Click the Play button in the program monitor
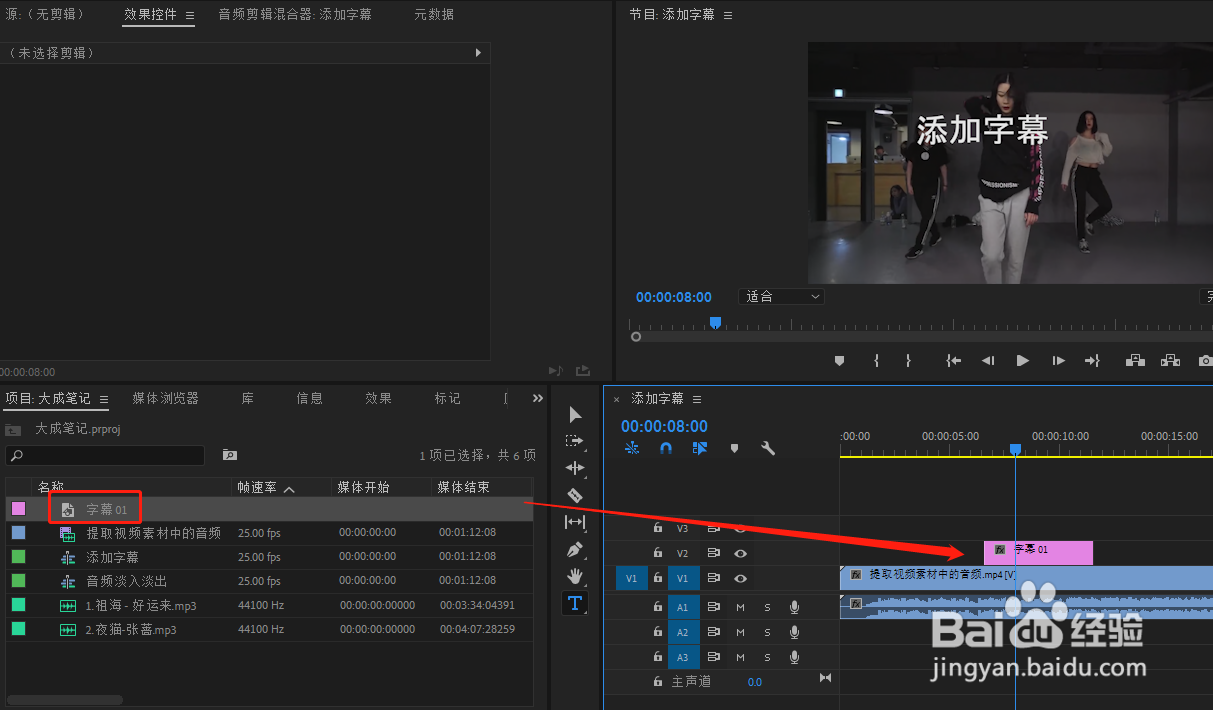The image size is (1213, 710). (x=1023, y=361)
